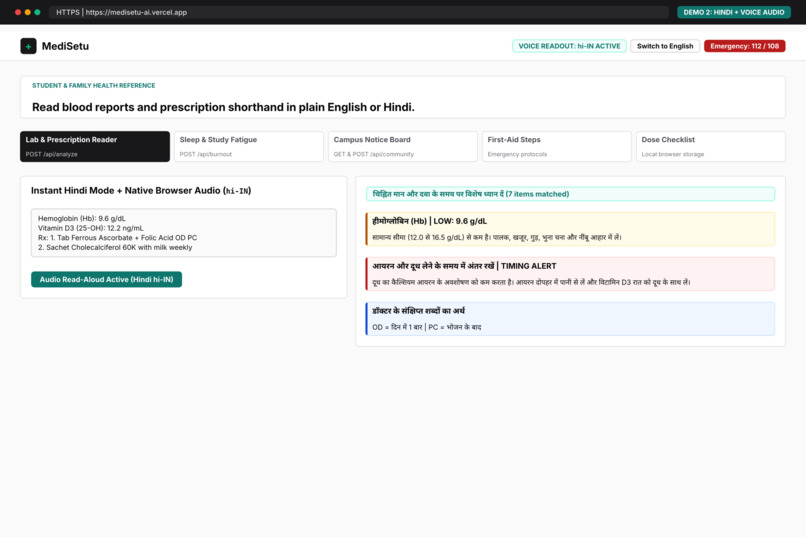Click 'Hemoglobin (Hb): 9.6 g/dL' input line

[x=82, y=218]
